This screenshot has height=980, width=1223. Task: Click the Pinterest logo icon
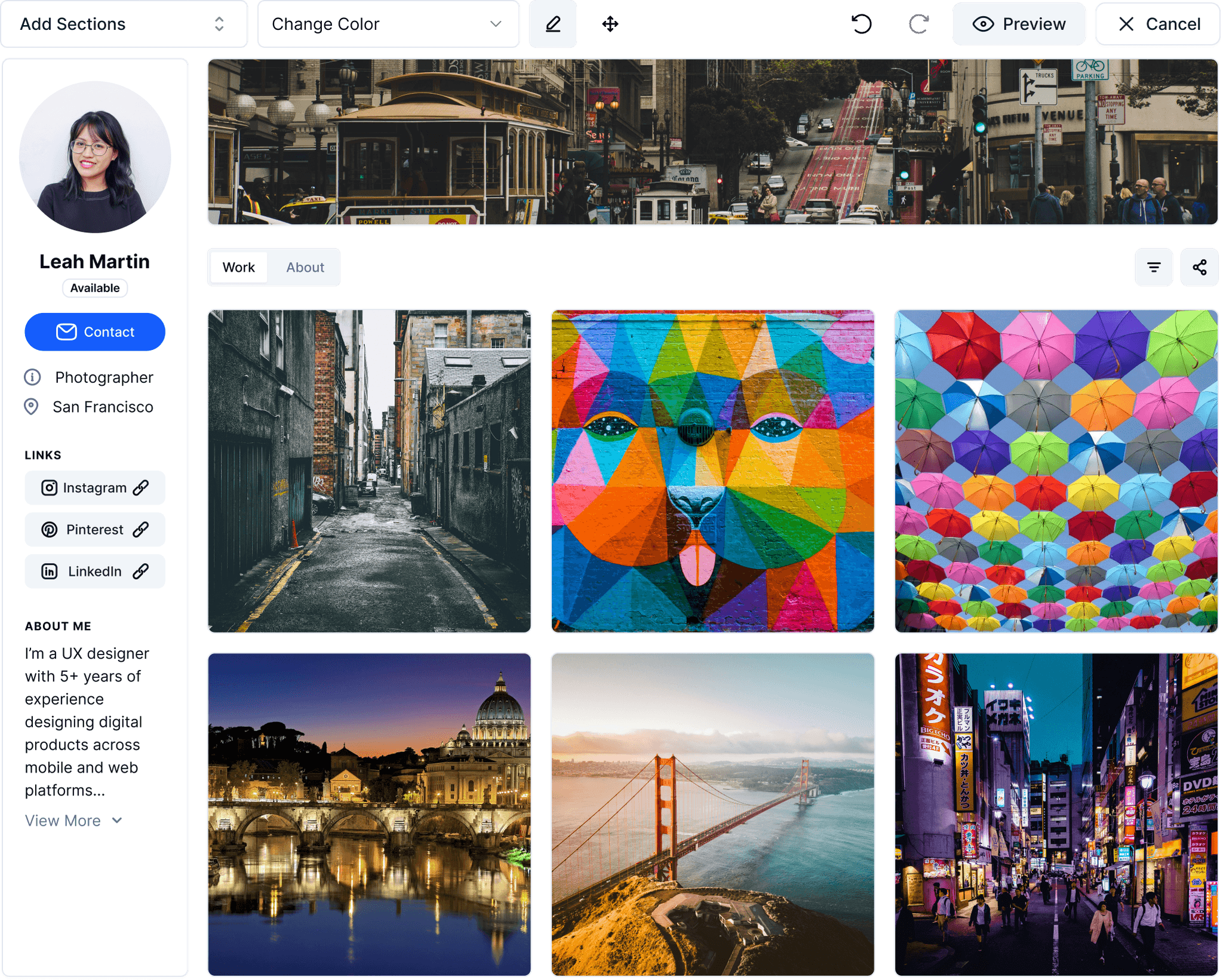pos(50,530)
